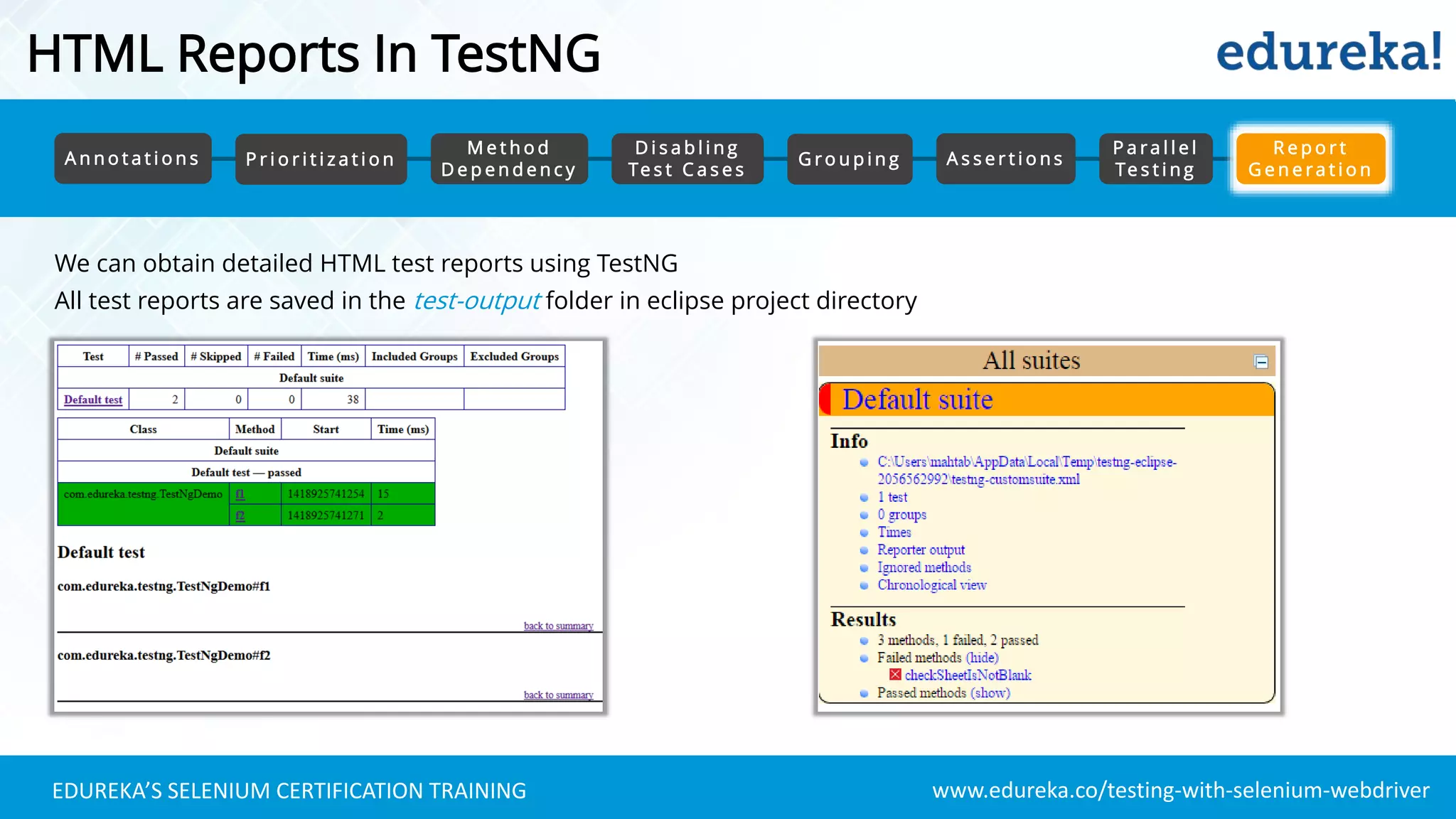Click the 0 groups info link
The height and width of the screenshot is (819, 1456).
[x=901, y=515]
